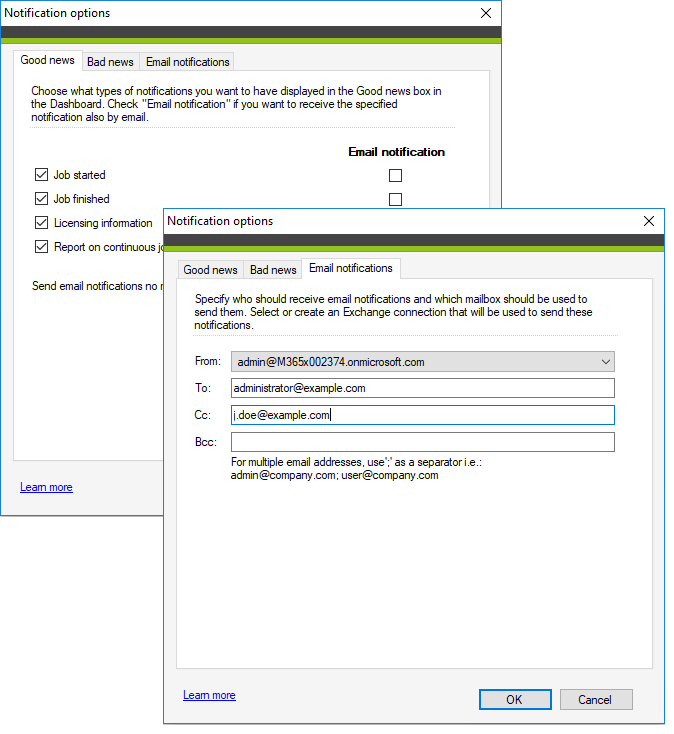Switch to Good news tab in front dialog
The width and height of the screenshot is (674, 734).
tap(210, 270)
